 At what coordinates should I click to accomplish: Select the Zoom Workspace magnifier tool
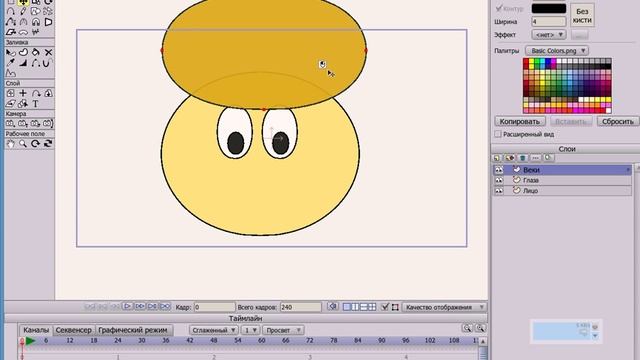click(23, 144)
